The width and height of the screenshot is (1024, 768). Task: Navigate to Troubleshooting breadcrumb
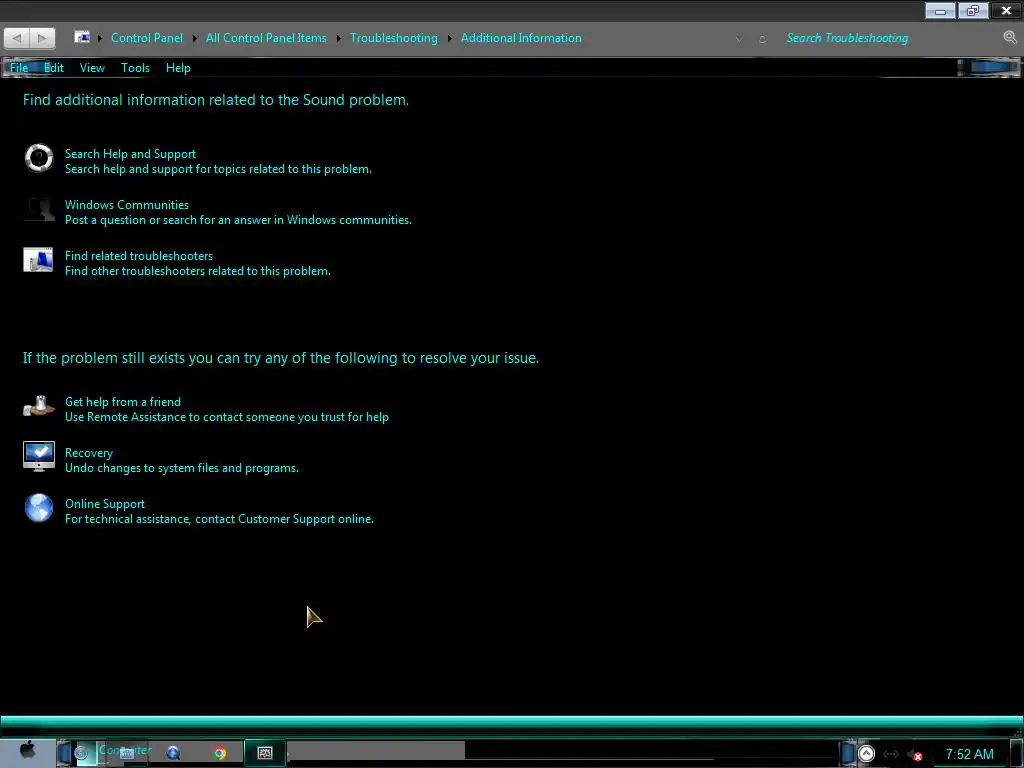(x=394, y=38)
